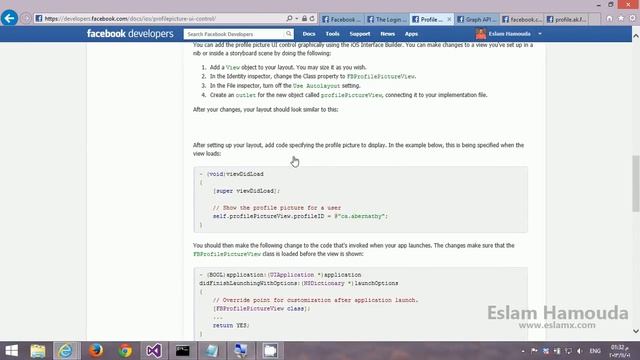Open the Apps menu item

pyautogui.click(x=411, y=34)
